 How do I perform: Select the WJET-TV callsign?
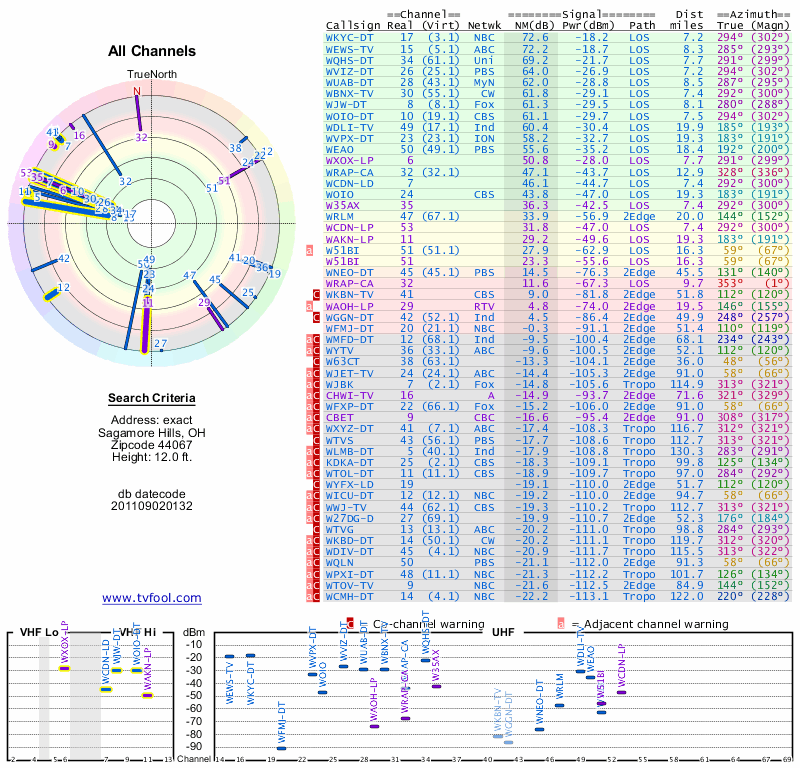(349, 374)
